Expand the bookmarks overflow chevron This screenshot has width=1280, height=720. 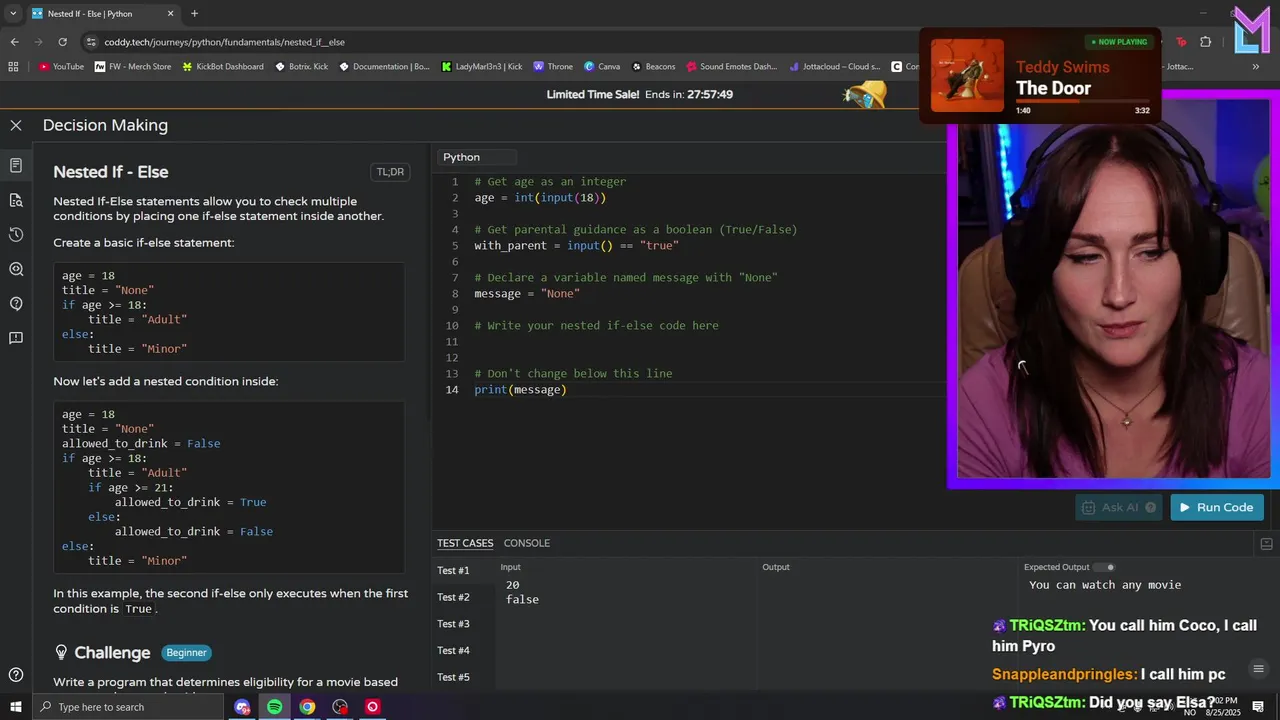point(1256,67)
